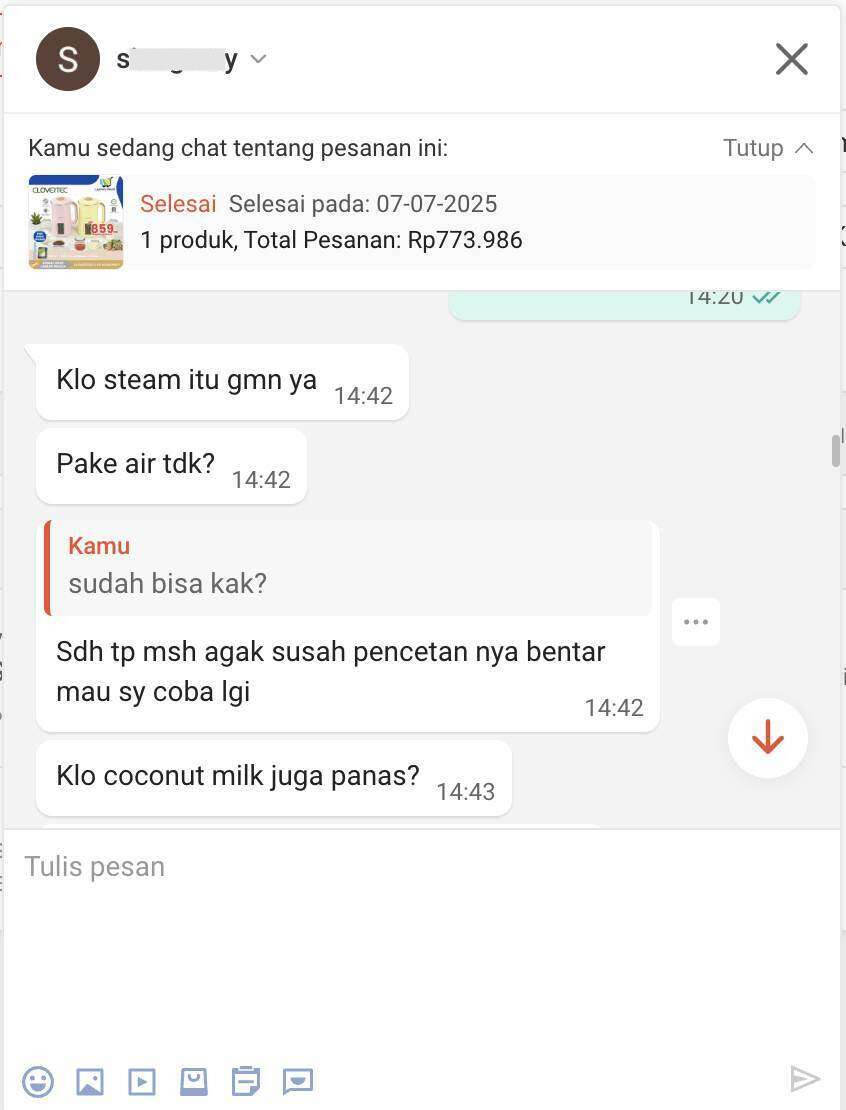
Task: Open the order product thumbnail
Action: pos(76,222)
